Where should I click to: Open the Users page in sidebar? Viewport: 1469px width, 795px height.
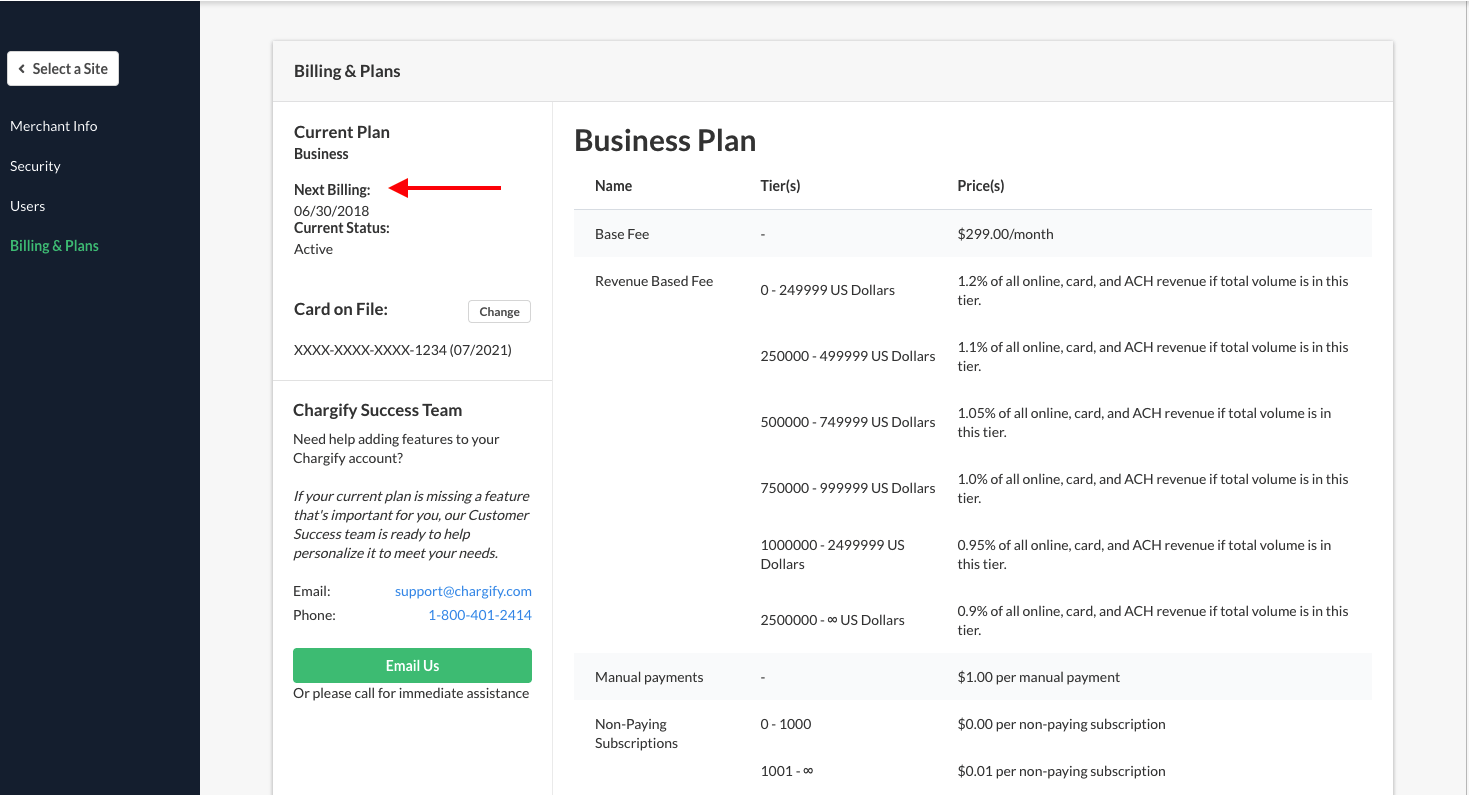(27, 206)
